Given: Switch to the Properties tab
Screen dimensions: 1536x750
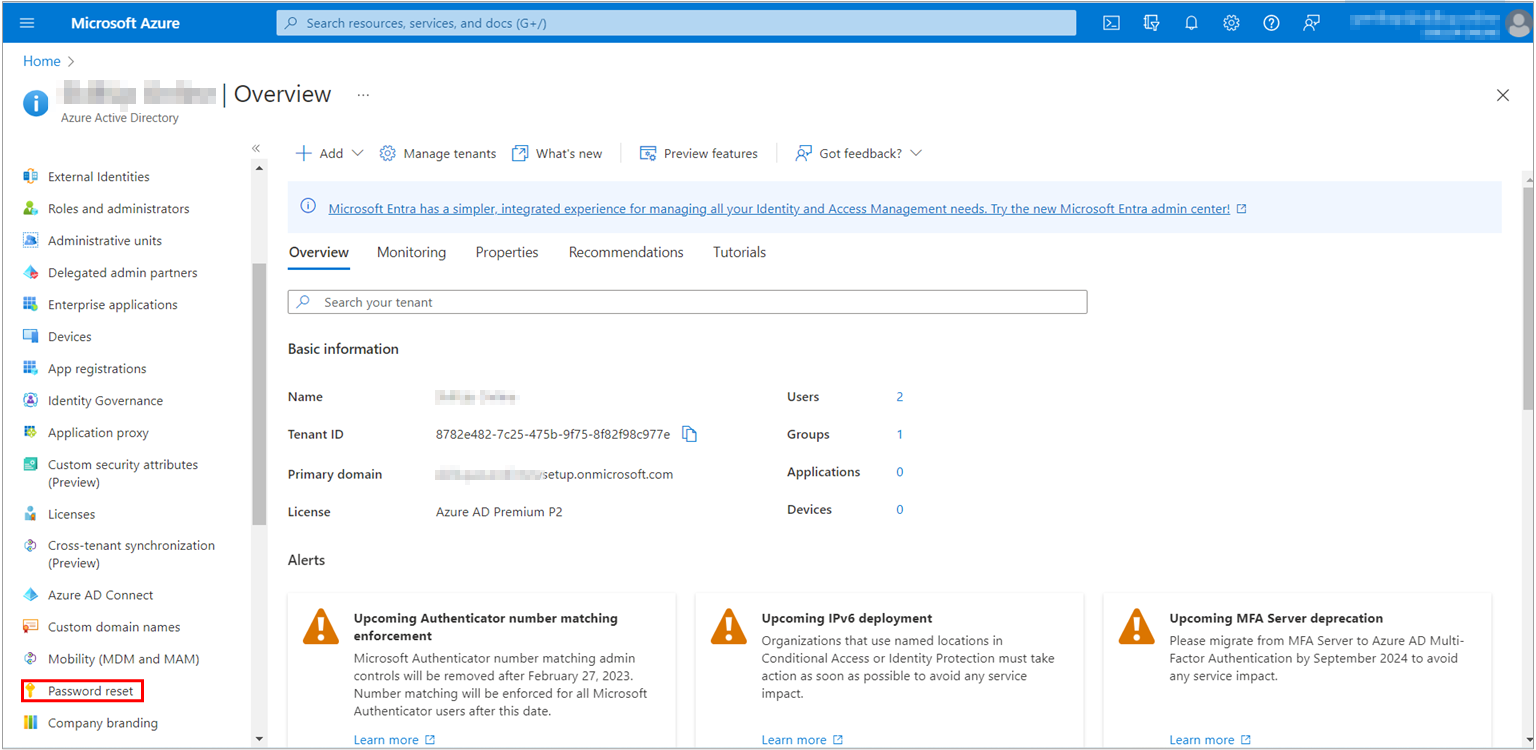Looking at the screenshot, I should point(507,253).
